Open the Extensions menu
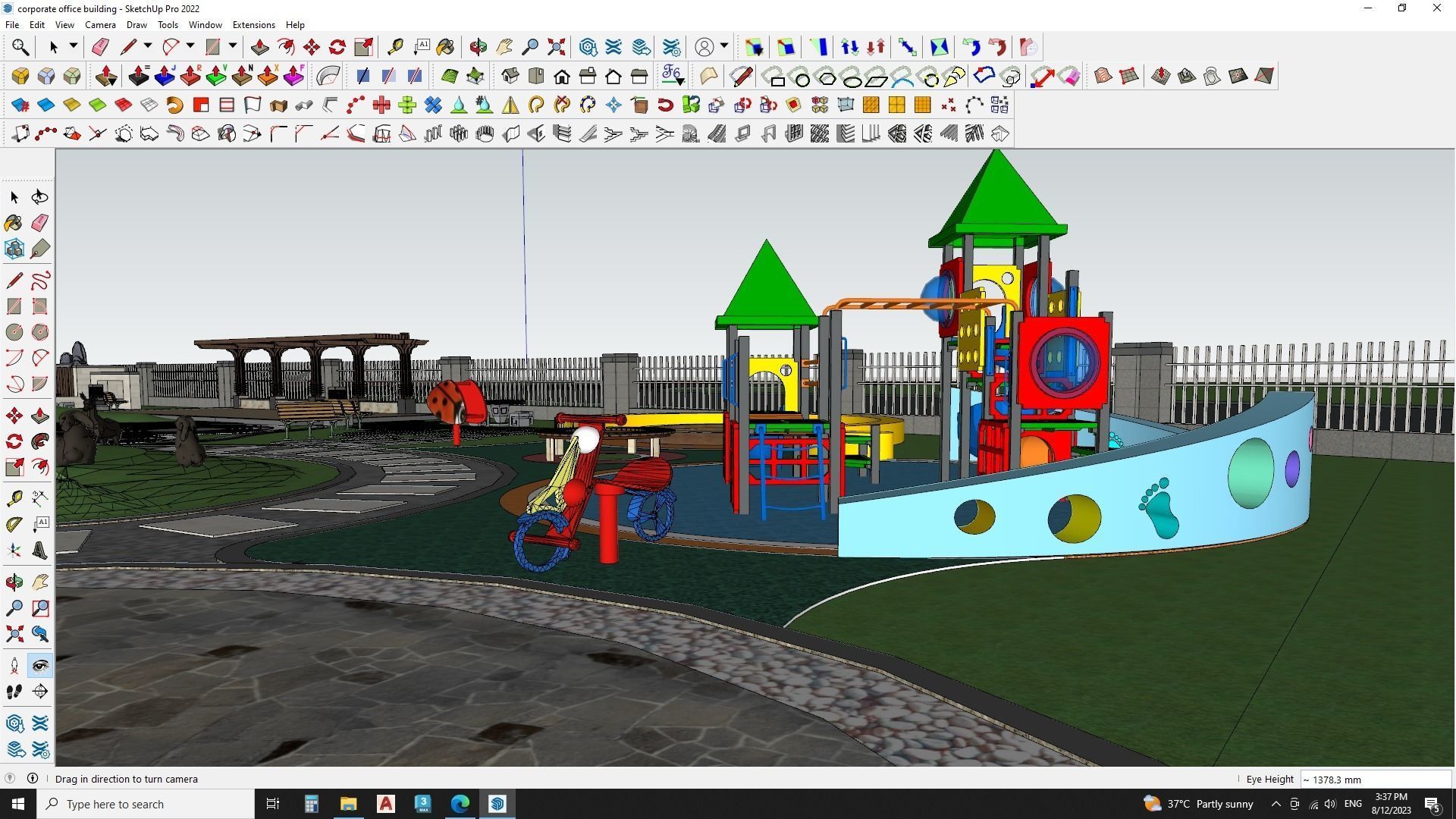 click(253, 25)
